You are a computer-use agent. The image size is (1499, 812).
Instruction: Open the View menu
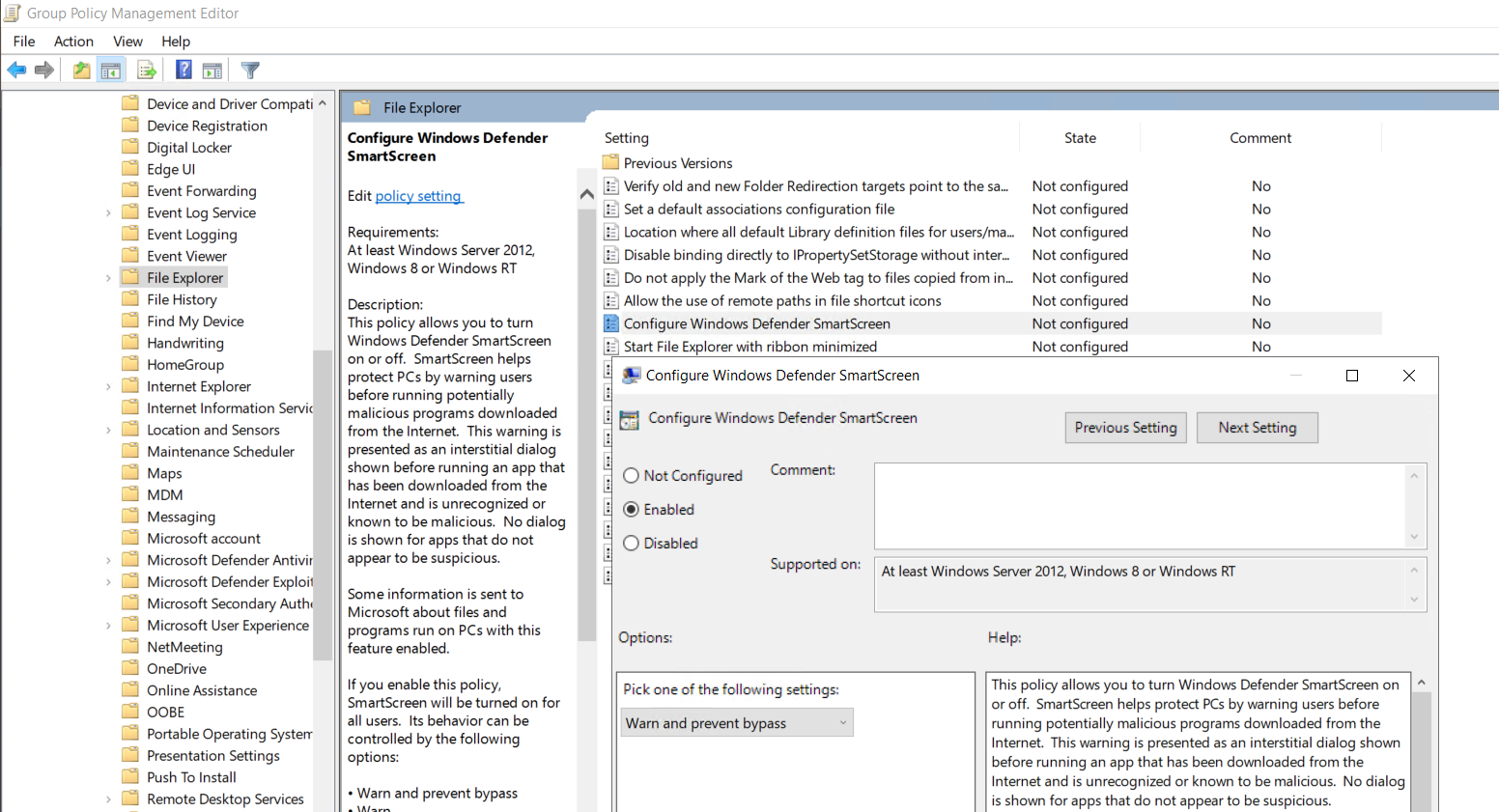(127, 41)
